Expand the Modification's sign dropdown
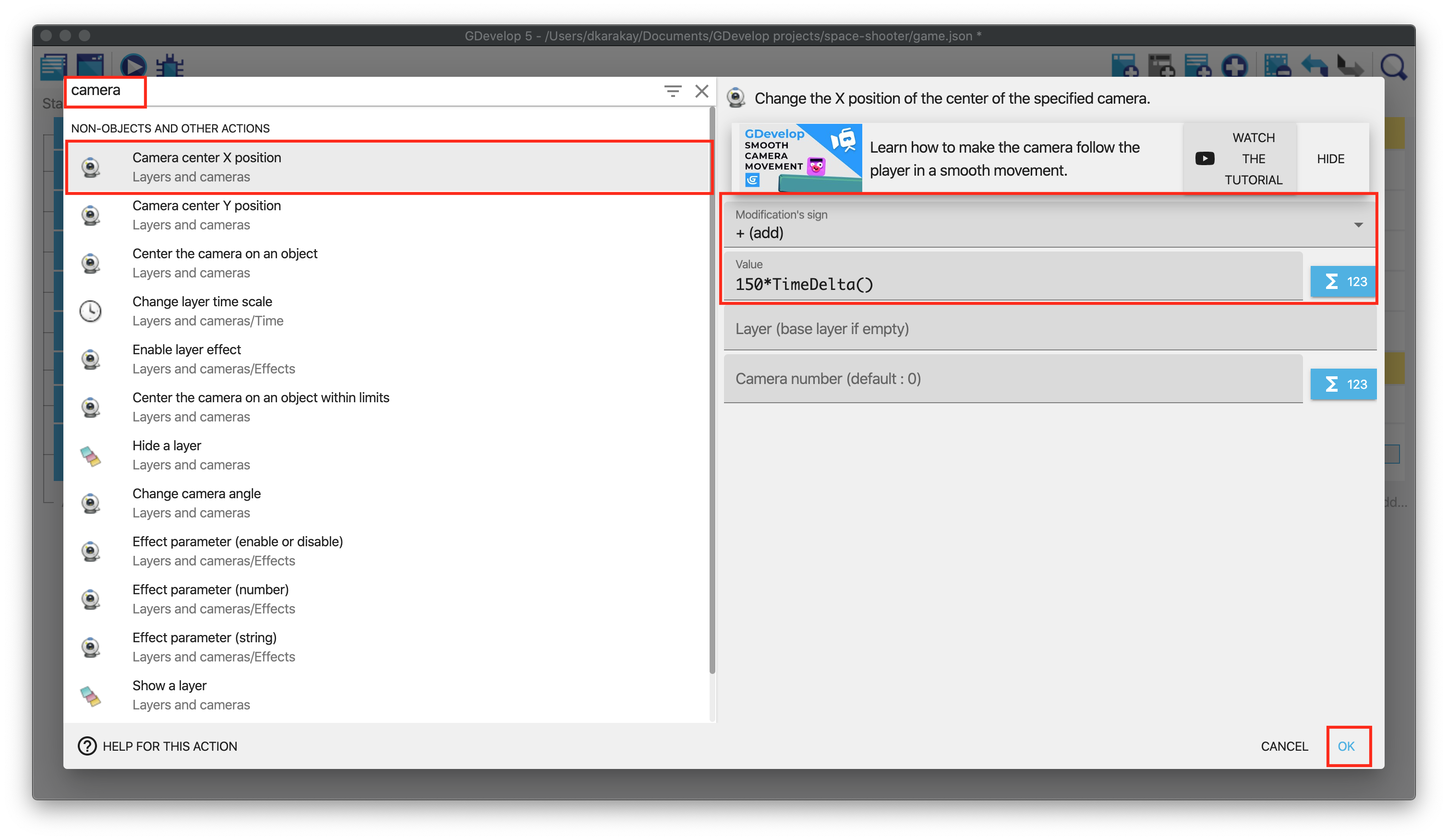Image resolution: width=1448 pixels, height=840 pixels. [1357, 225]
